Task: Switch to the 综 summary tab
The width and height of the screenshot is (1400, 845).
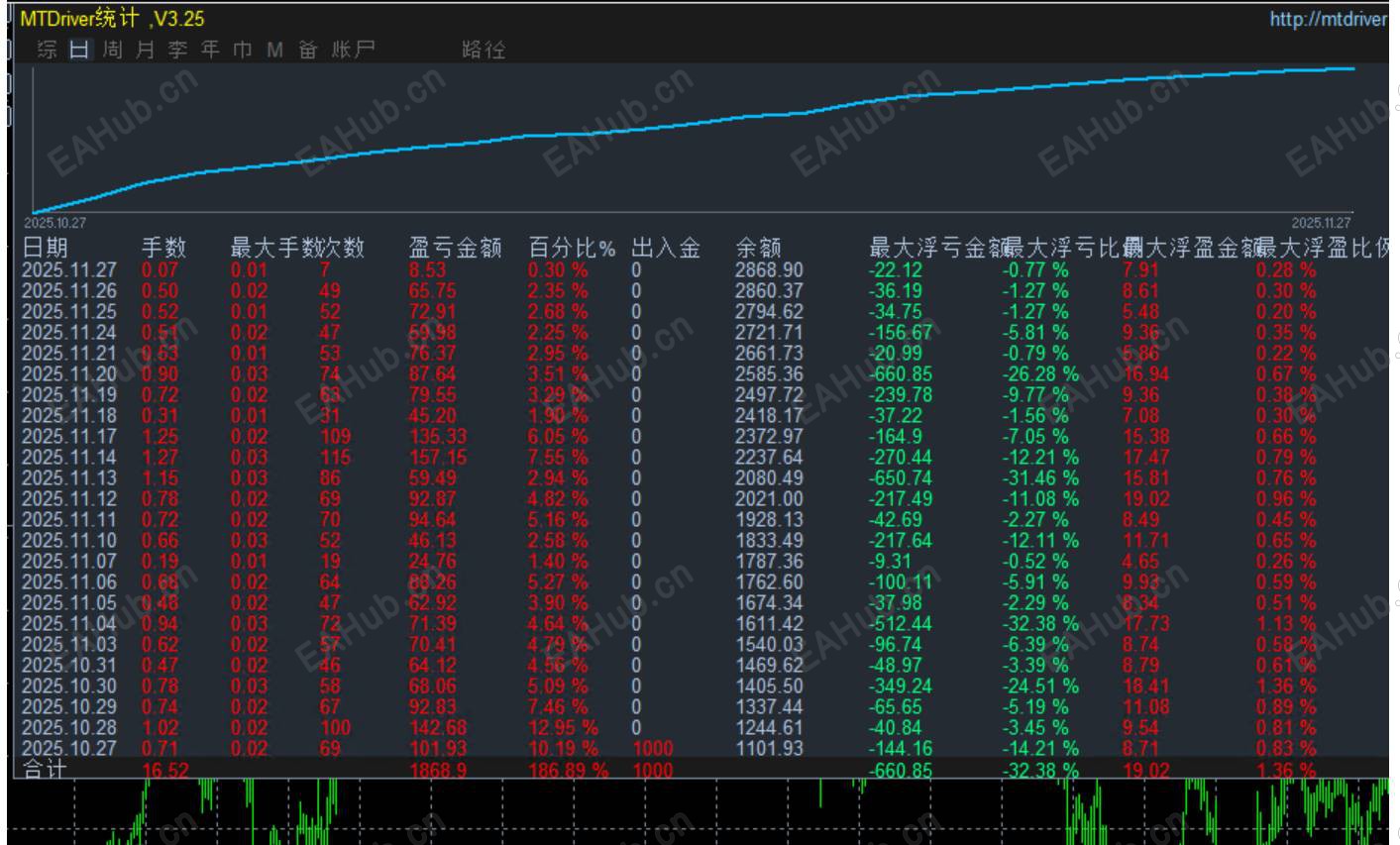Action: (47, 50)
